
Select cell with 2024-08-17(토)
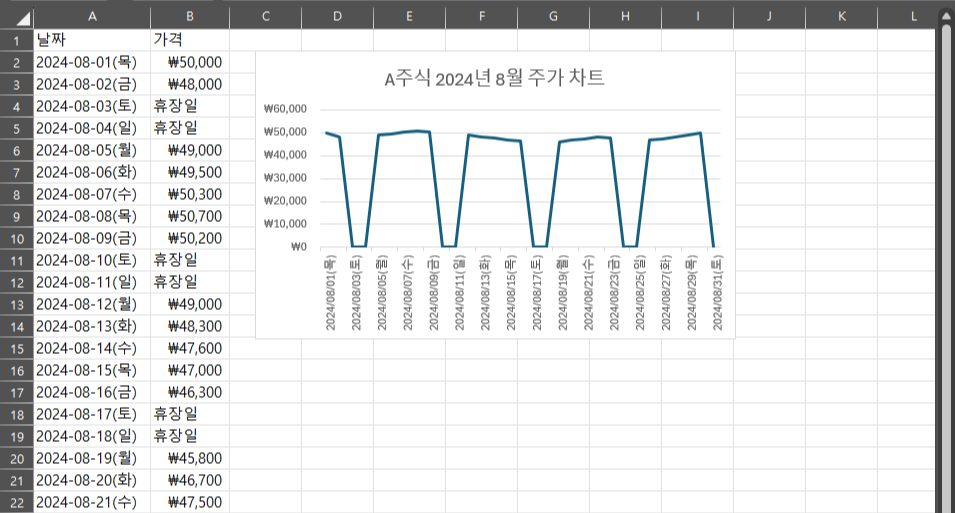[x=92, y=414]
